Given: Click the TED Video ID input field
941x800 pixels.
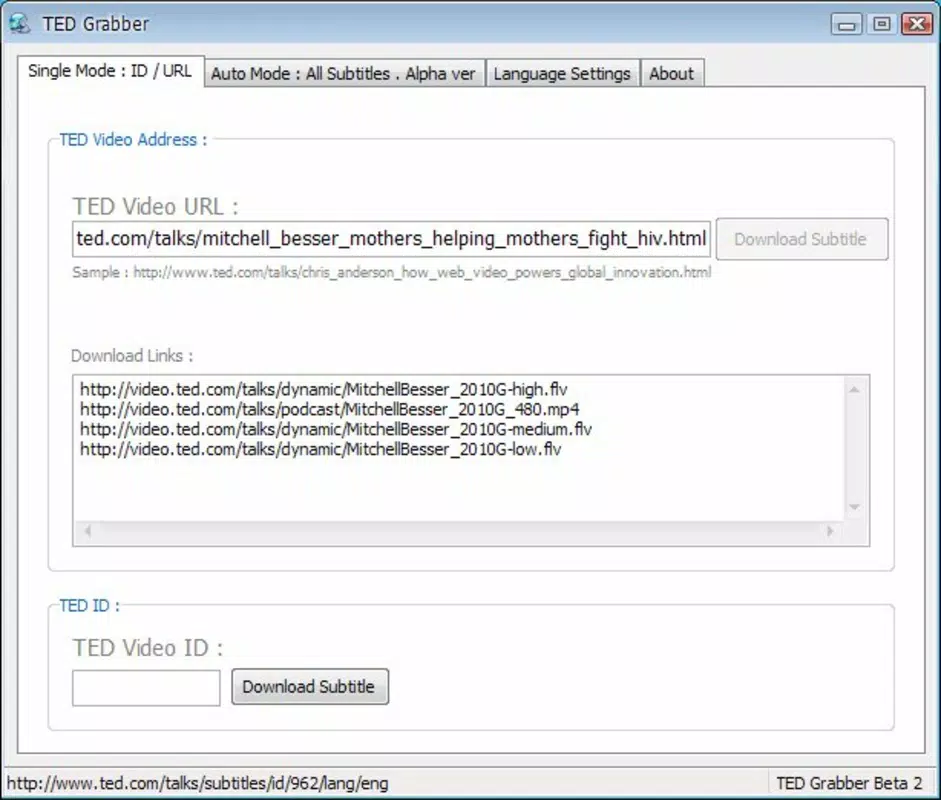Looking at the screenshot, I should tap(146, 687).
